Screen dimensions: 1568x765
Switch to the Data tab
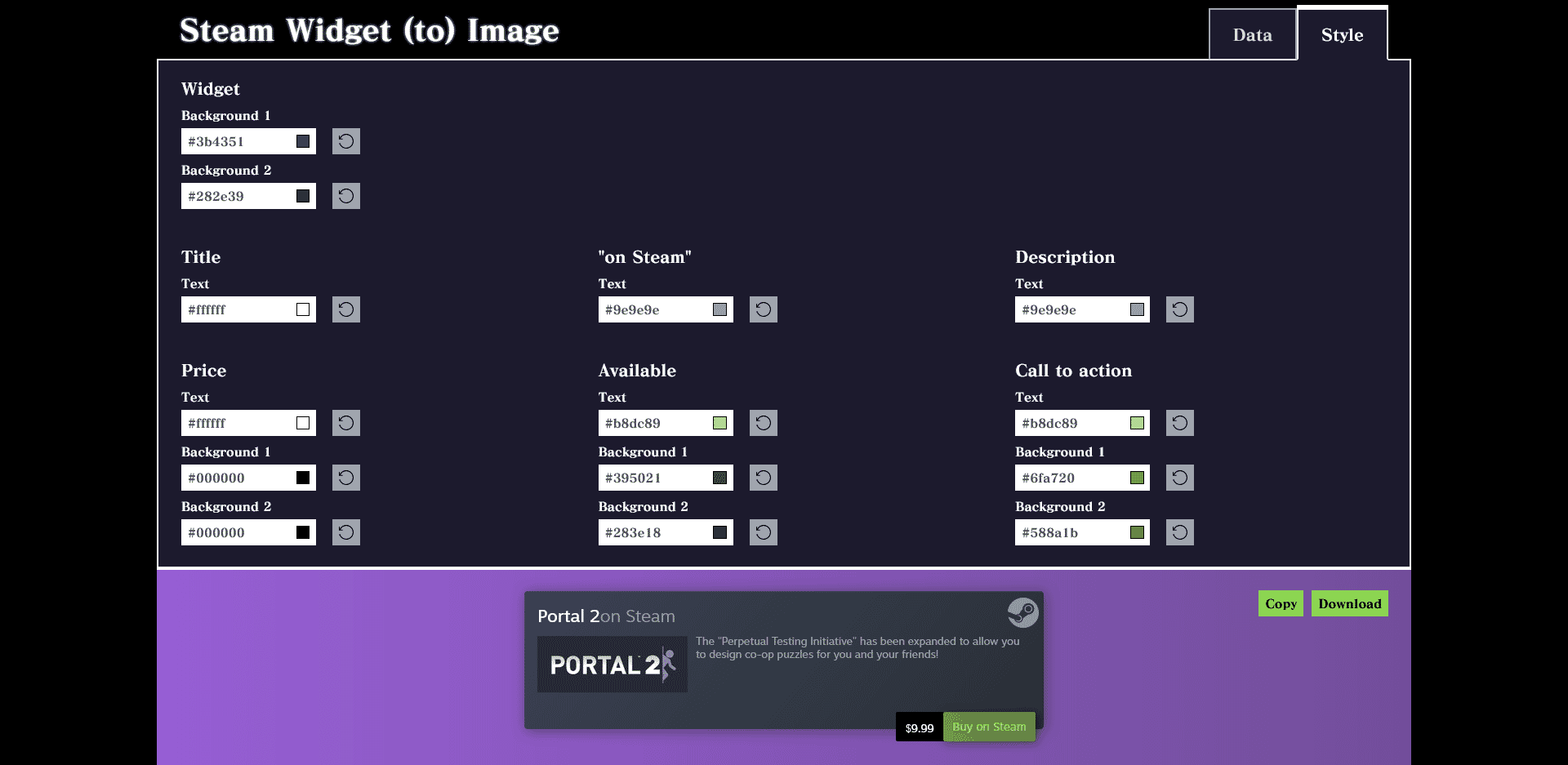coord(1253,34)
